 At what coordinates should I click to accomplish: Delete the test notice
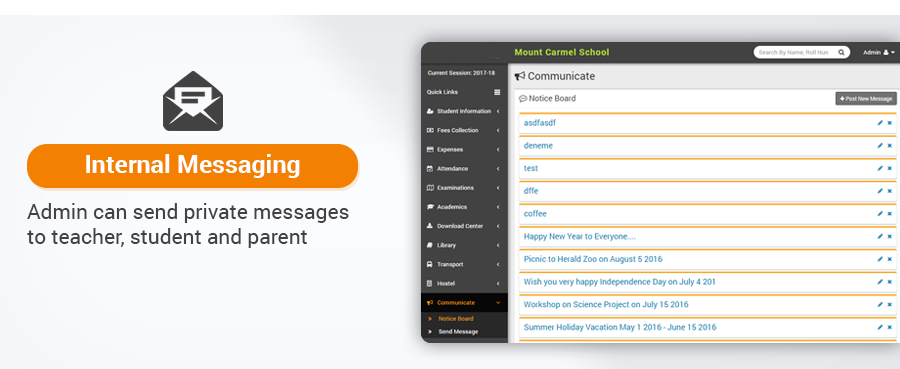[x=890, y=168]
